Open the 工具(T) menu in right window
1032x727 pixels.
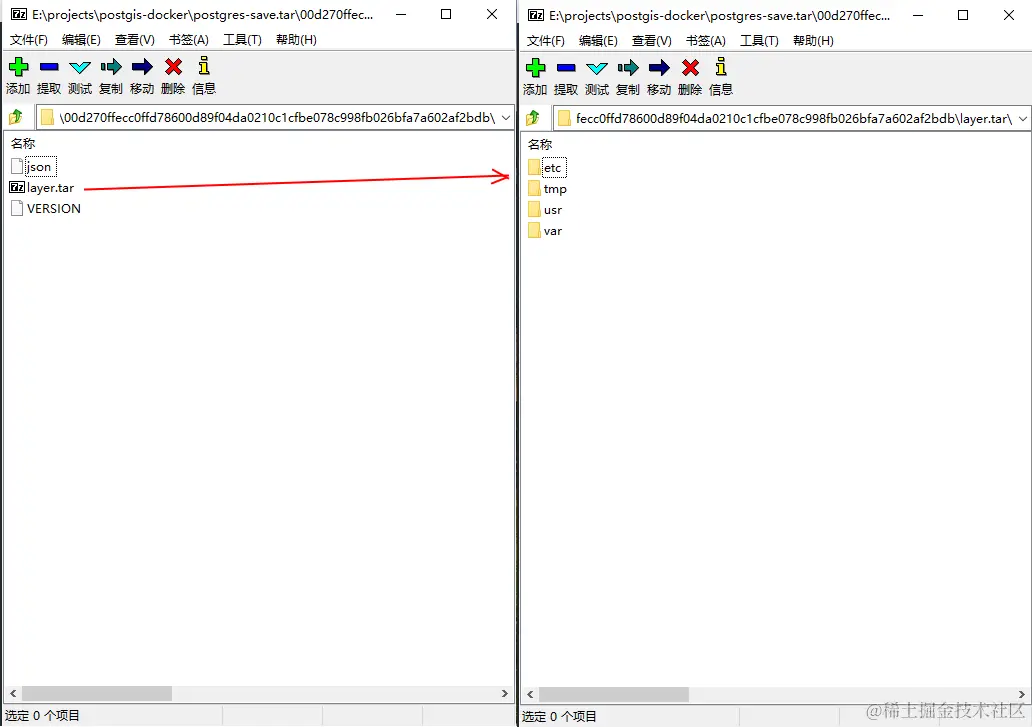(x=760, y=40)
